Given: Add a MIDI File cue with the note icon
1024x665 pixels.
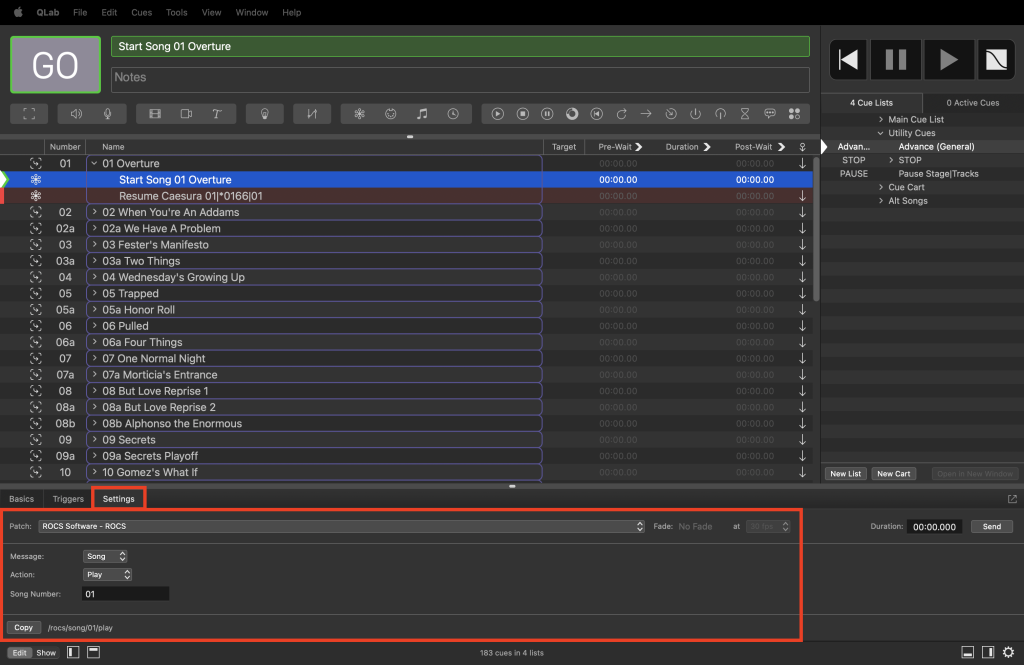Looking at the screenshot, I should click(x=422, y=114).
